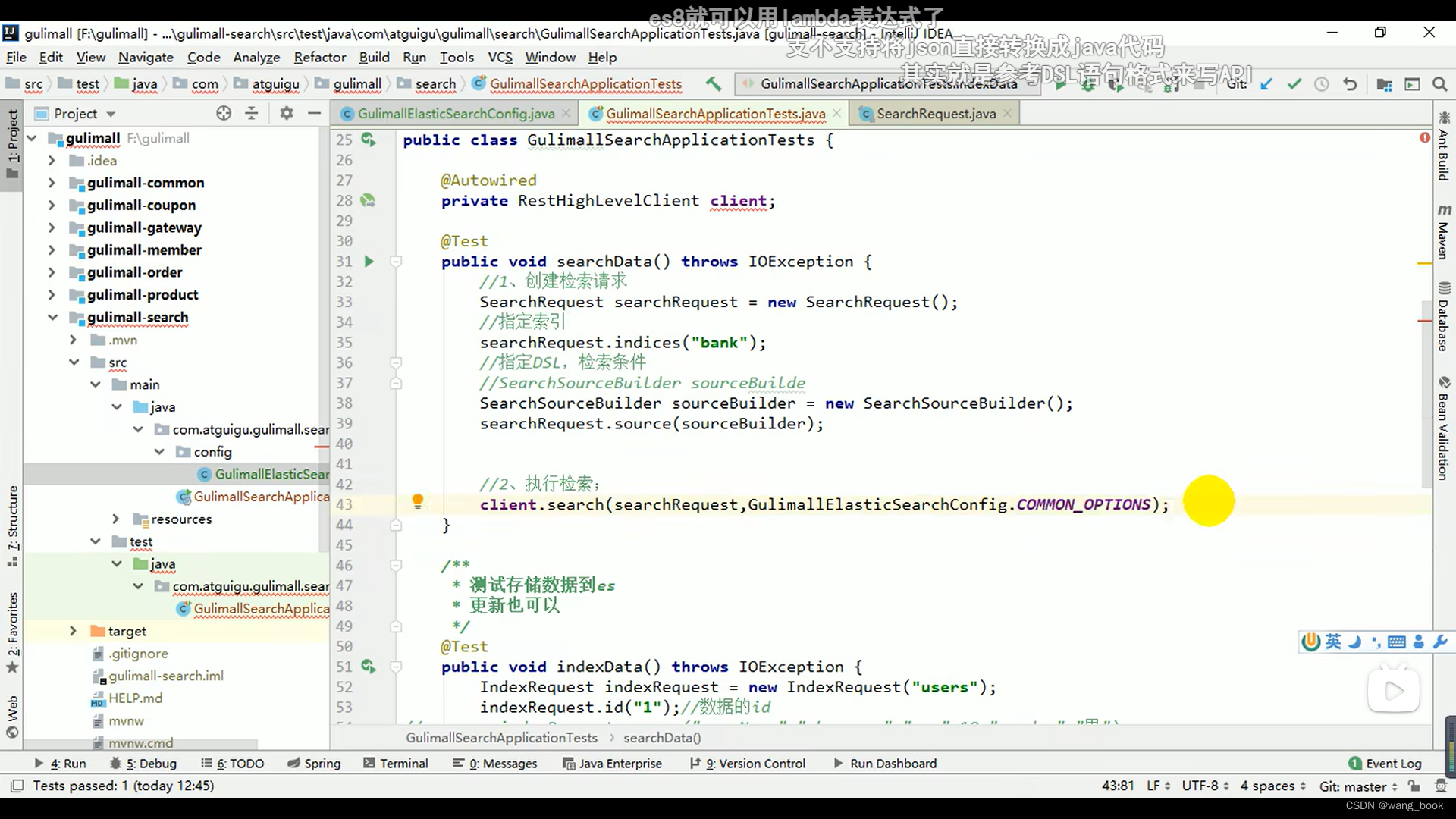Toggle the Structure tool window

pos(12,526)
